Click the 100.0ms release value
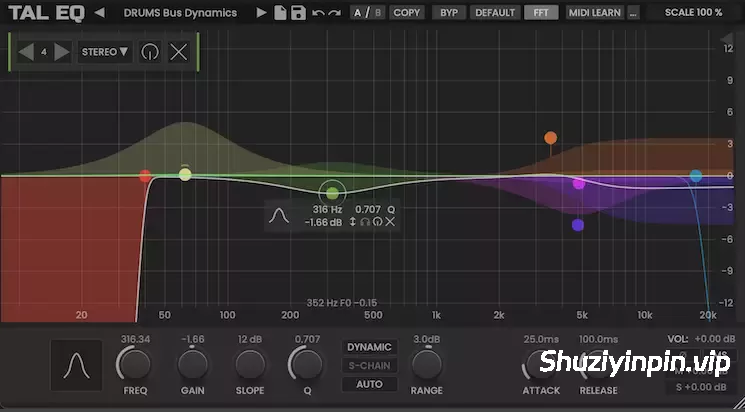Image resolution: width=745 pixels, height=412 pixels. (599, 339)
